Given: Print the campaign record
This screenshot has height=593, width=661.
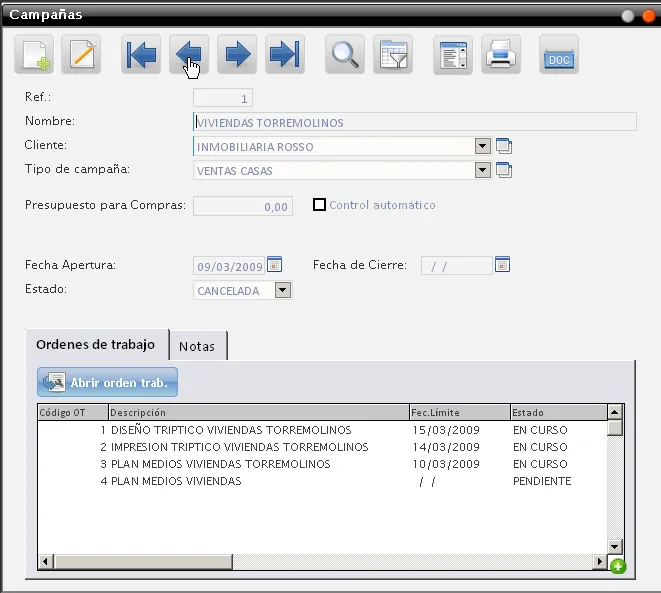Looking at the screenshot, I should (501, 54).
